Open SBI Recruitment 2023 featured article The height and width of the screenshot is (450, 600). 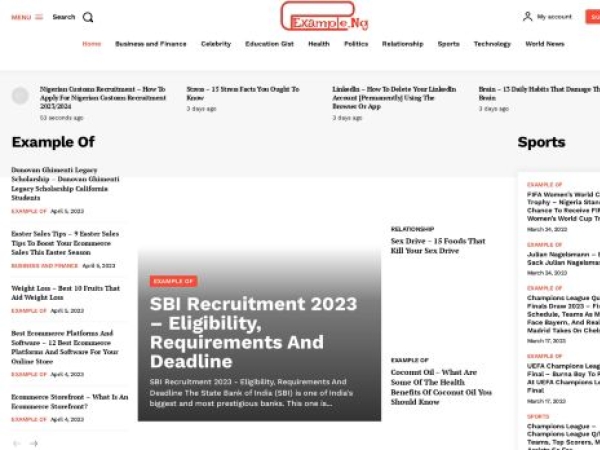tap(237, 332)
